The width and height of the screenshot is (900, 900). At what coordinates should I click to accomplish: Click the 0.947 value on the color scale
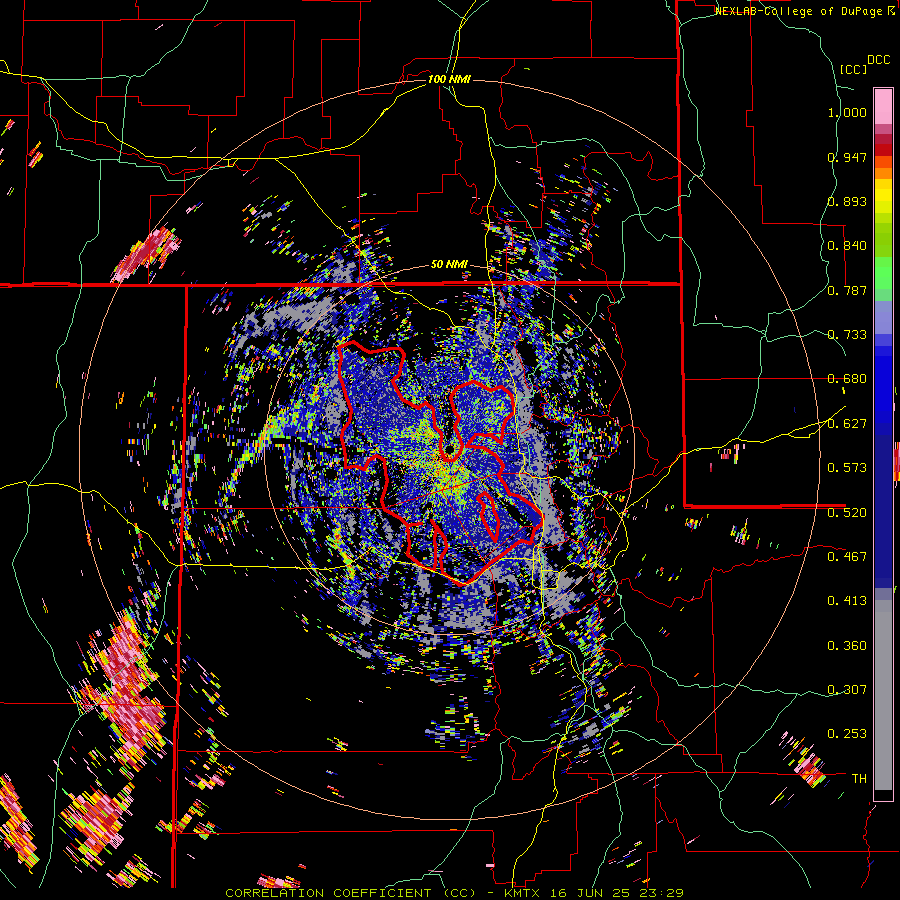[847, 157]
